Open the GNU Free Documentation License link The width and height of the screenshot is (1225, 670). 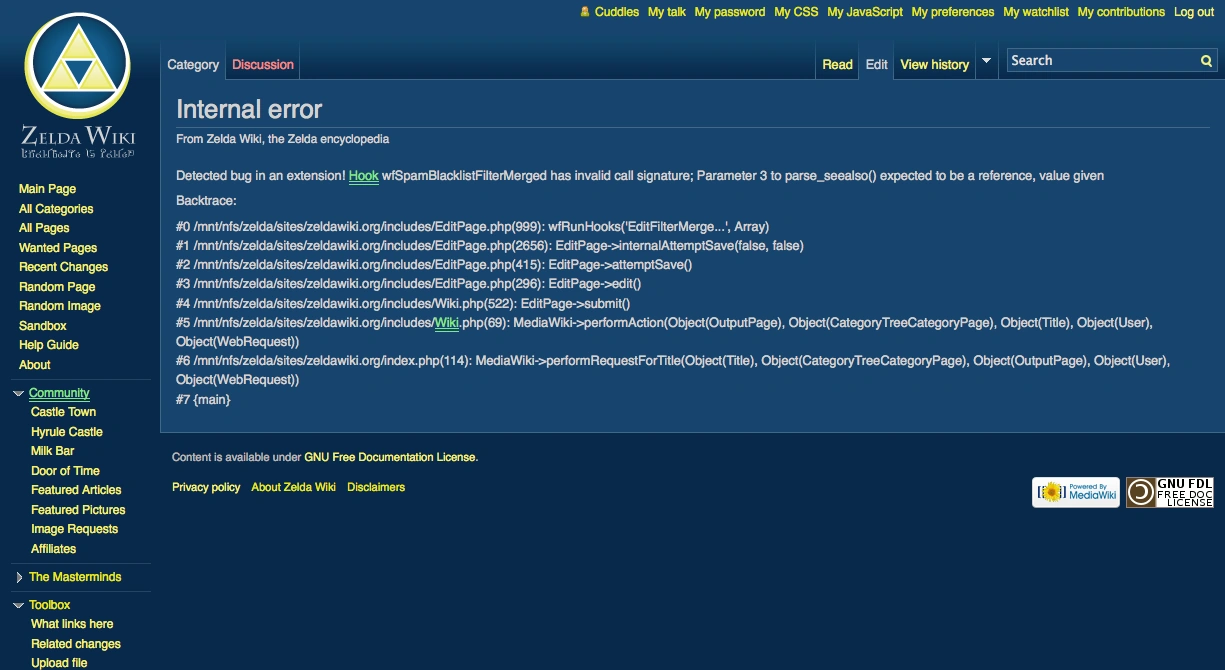click(x=390, y=458)
